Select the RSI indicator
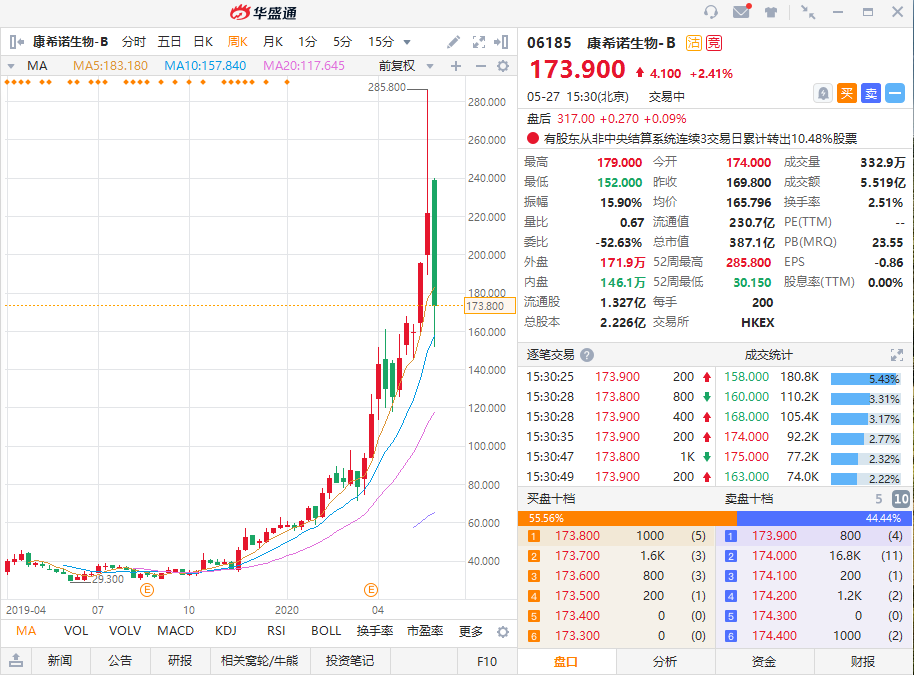This screenshot has width=914, height=675. [276, 631]
